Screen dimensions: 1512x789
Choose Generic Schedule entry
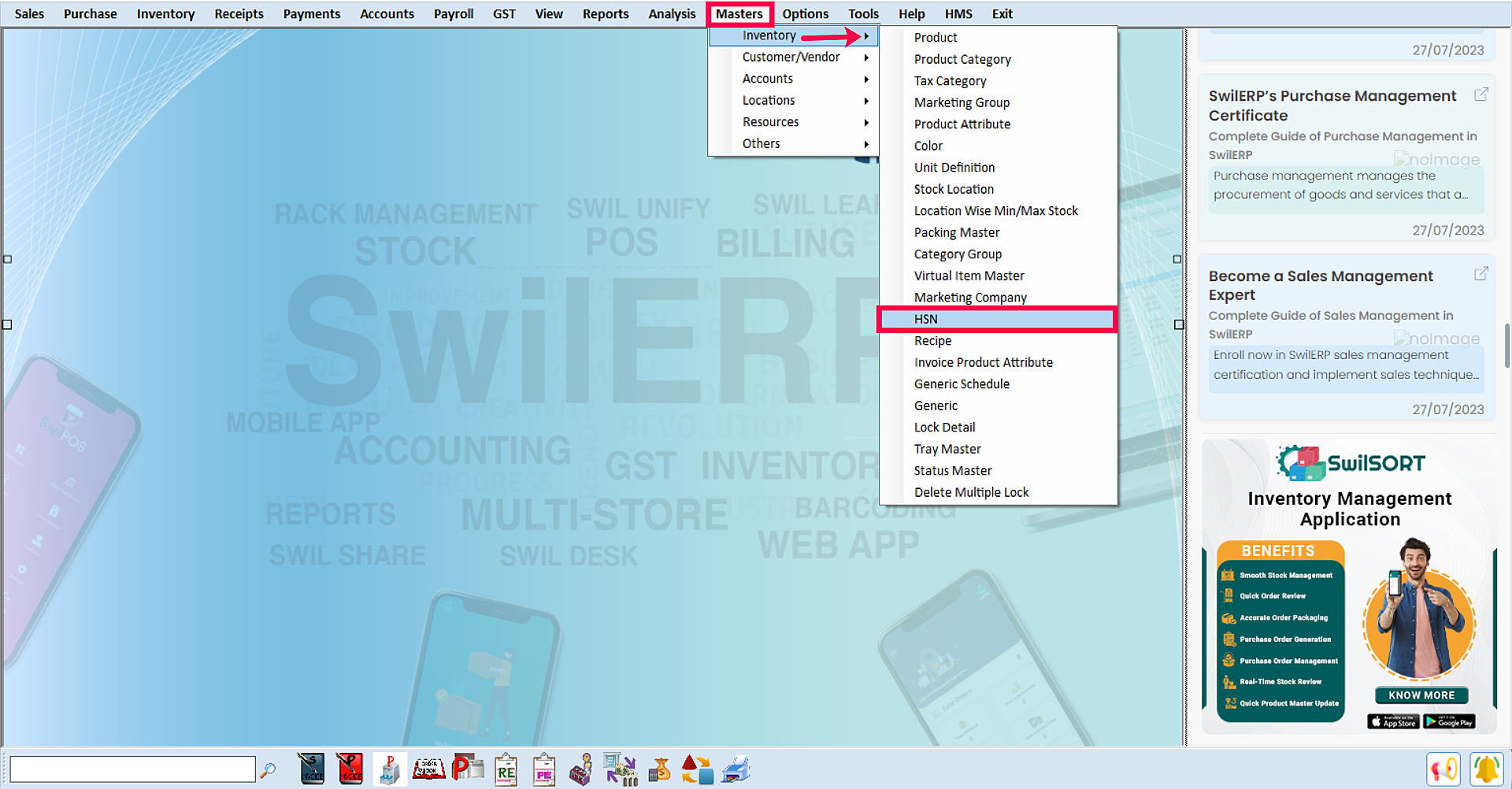coord(997,384)
